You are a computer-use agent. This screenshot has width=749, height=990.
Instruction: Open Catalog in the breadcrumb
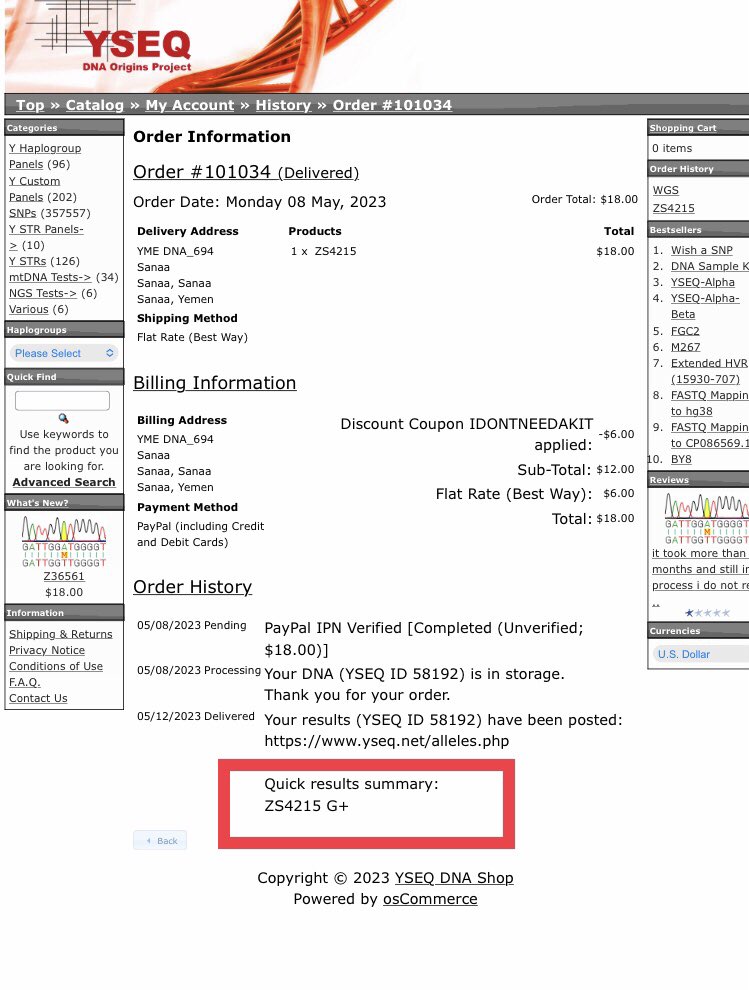tap(95, 105)
